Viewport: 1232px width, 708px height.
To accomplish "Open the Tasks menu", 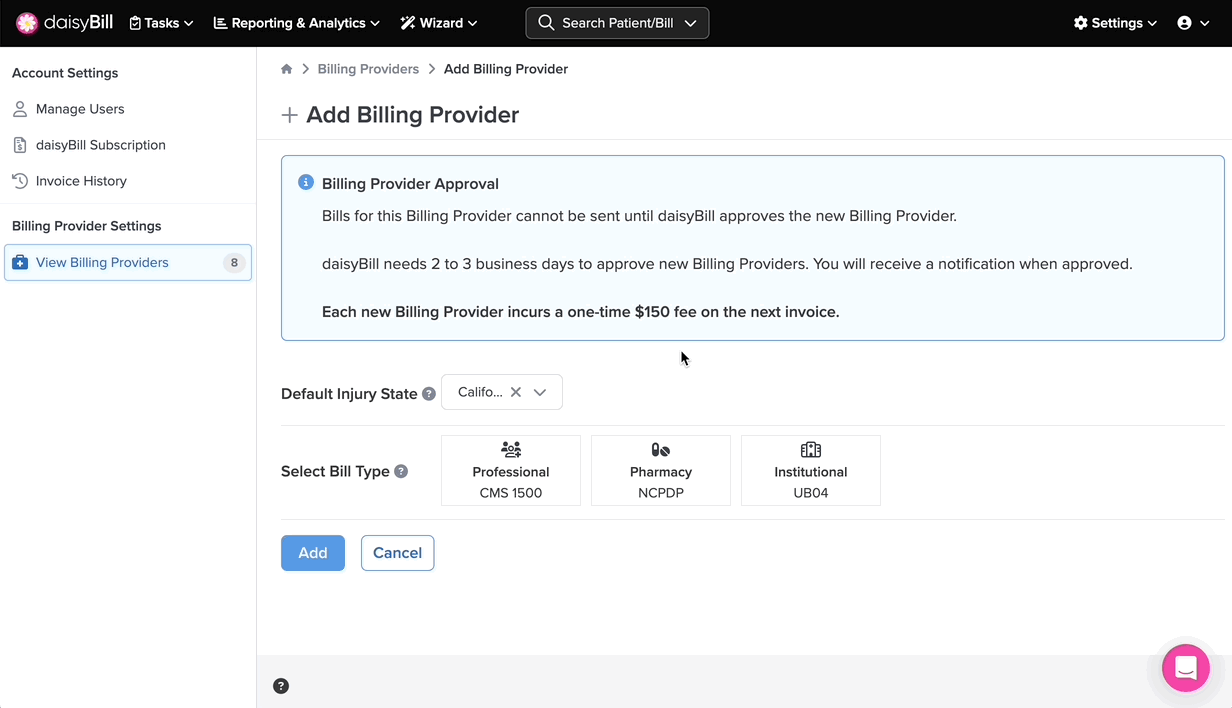I will pos(162,23).
